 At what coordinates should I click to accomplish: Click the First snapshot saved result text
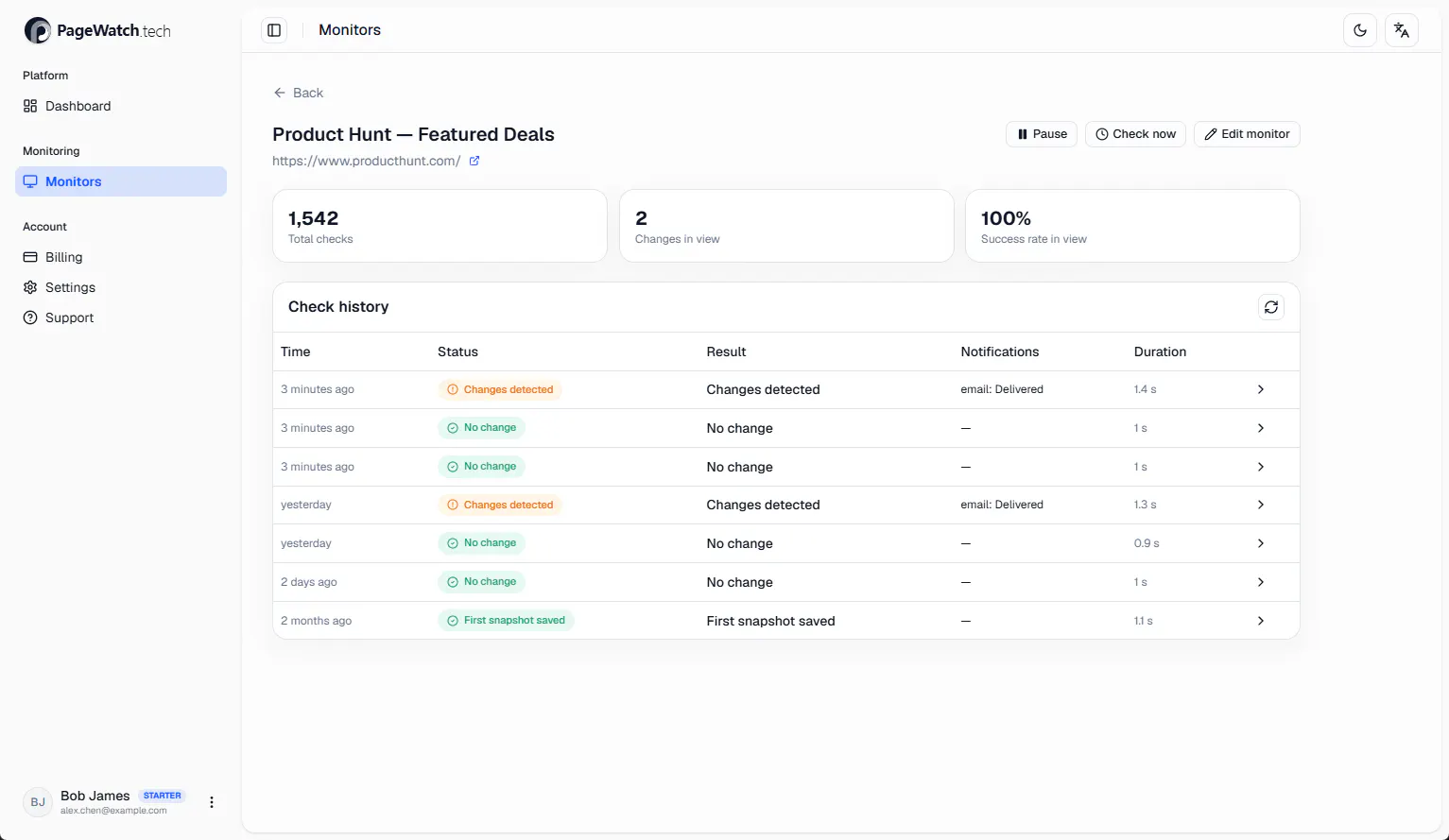771,621
